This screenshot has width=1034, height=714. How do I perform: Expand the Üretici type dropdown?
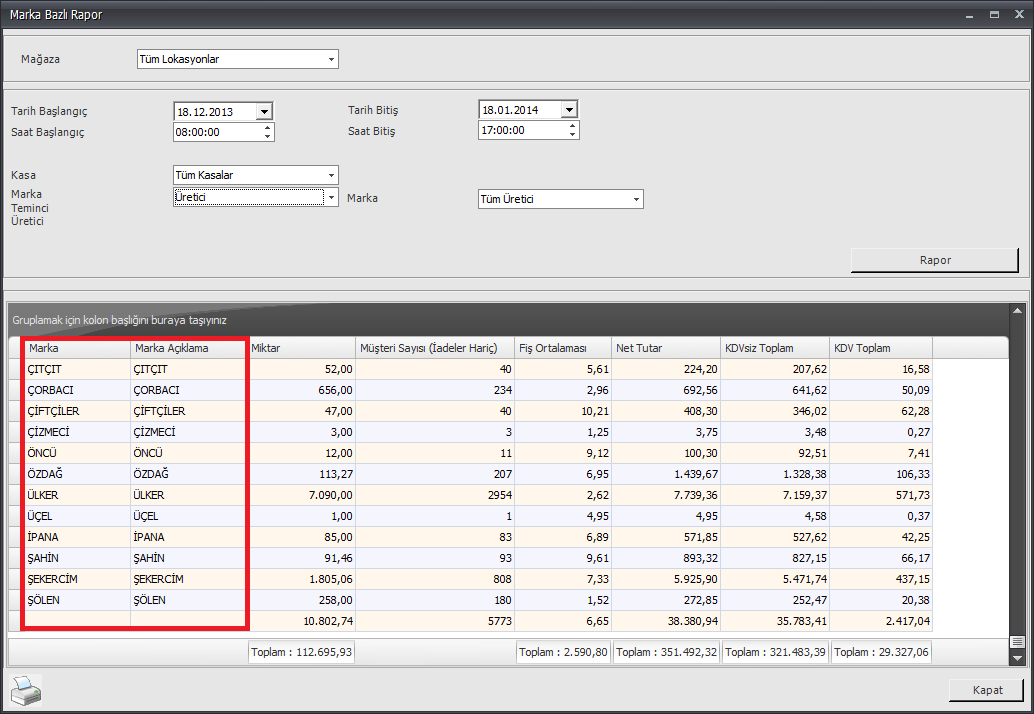point(331,197)
